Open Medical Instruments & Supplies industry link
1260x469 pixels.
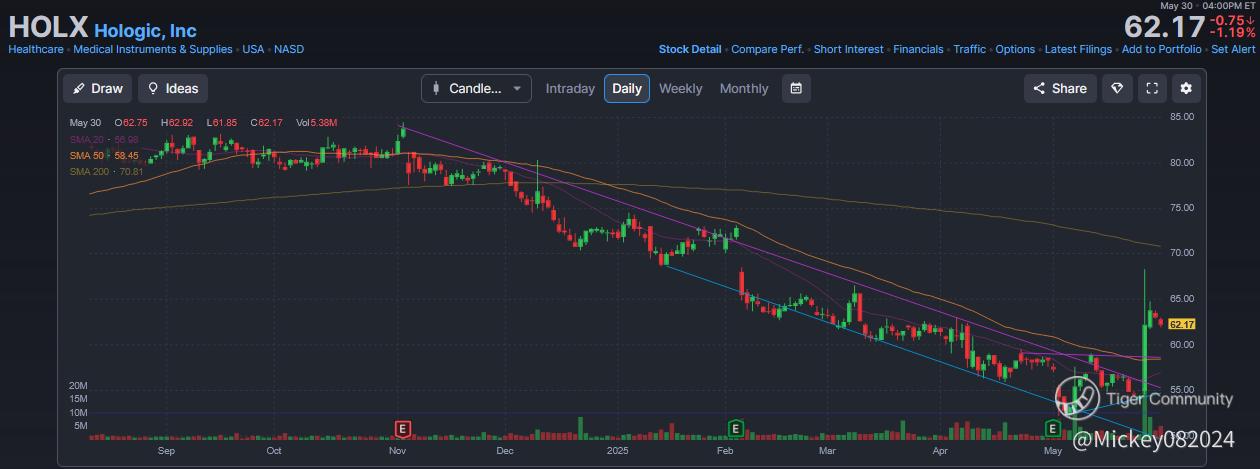click(x=153, y=49)
